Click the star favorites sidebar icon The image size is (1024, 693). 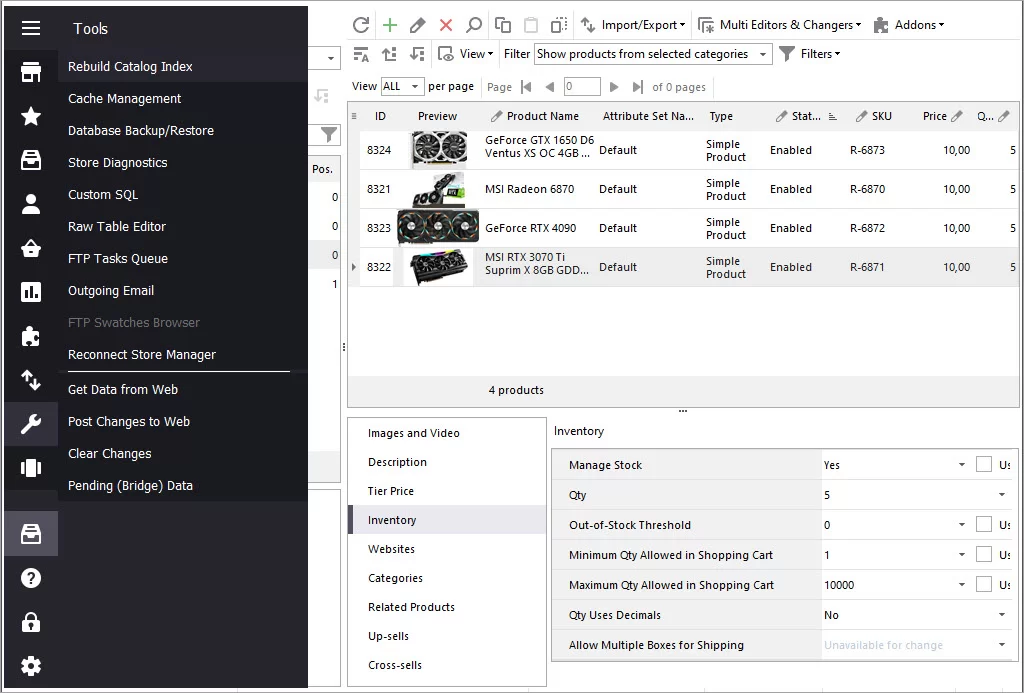(31, 116)
